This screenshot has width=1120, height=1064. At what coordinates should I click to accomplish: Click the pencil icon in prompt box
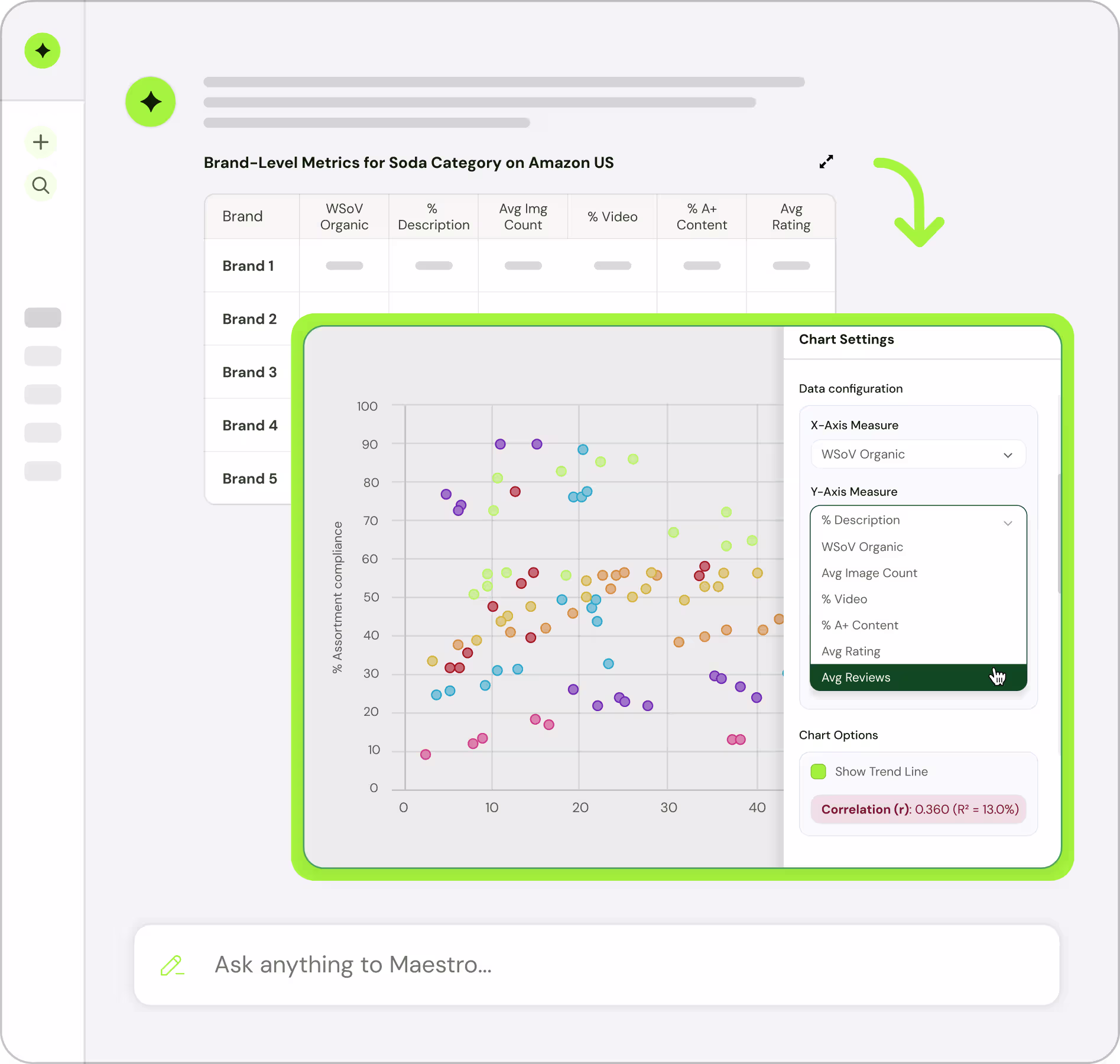172,965
